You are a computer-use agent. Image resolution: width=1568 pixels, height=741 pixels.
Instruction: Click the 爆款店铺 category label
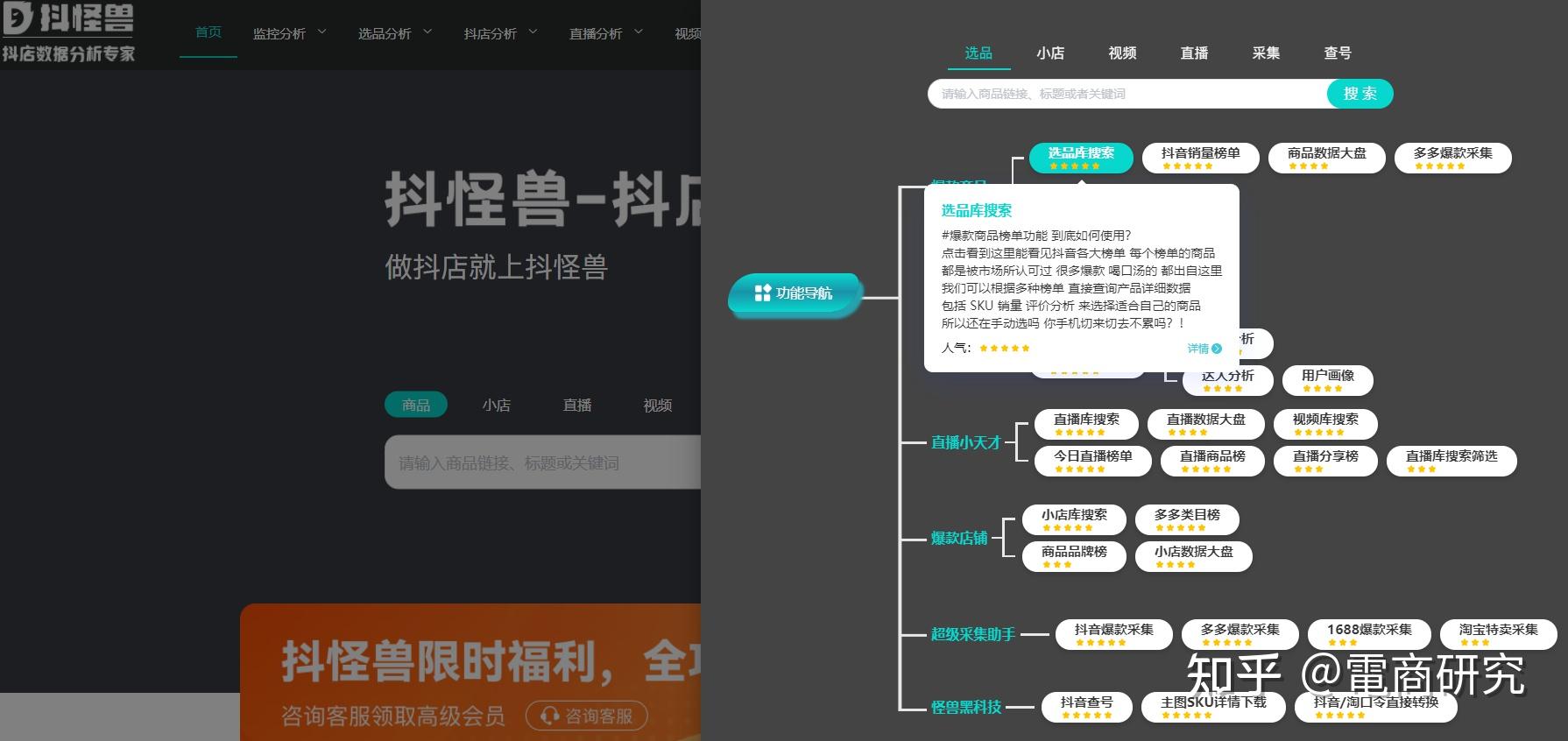[959, 538]
